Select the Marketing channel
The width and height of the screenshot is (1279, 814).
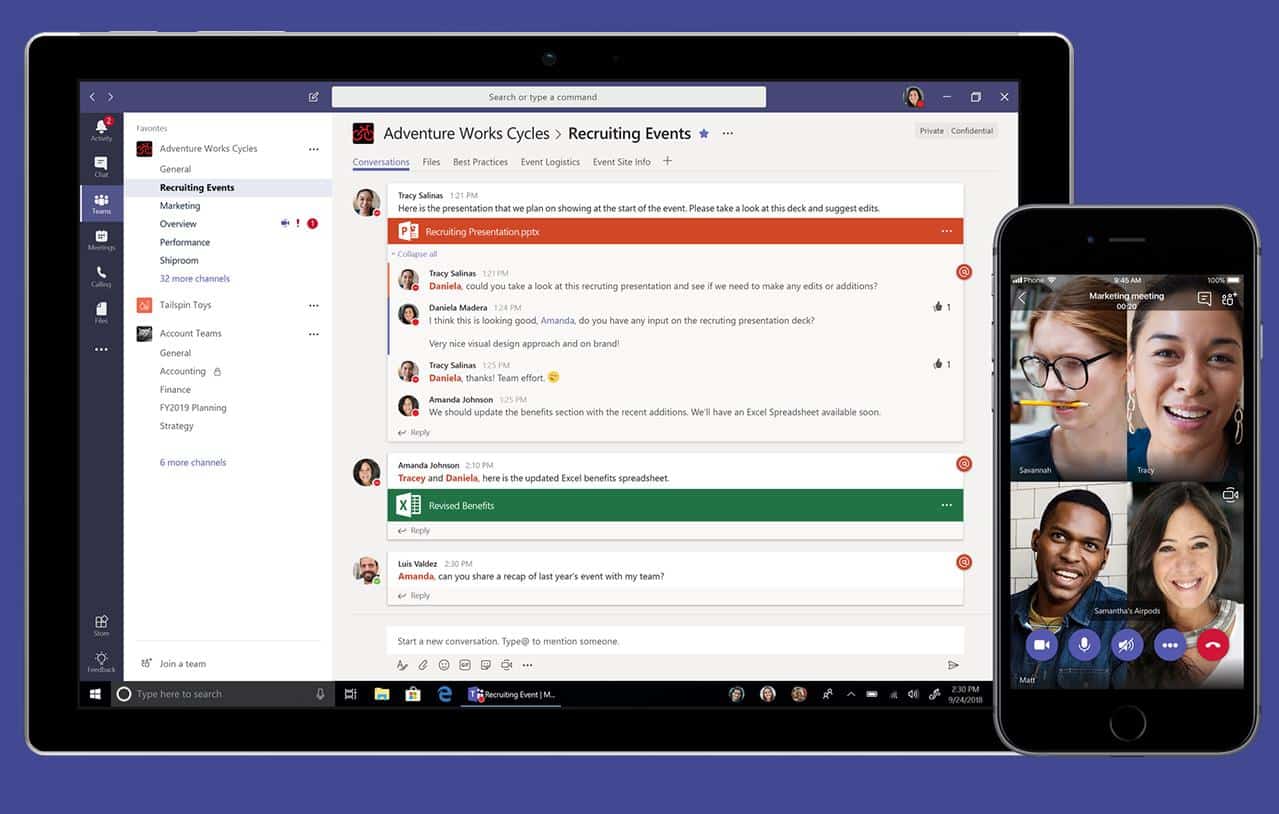180,206
